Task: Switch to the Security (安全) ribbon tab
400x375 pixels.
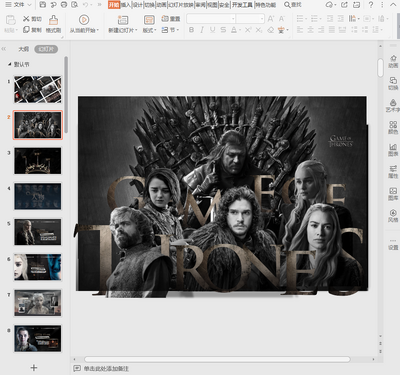Action: (224, 5)
